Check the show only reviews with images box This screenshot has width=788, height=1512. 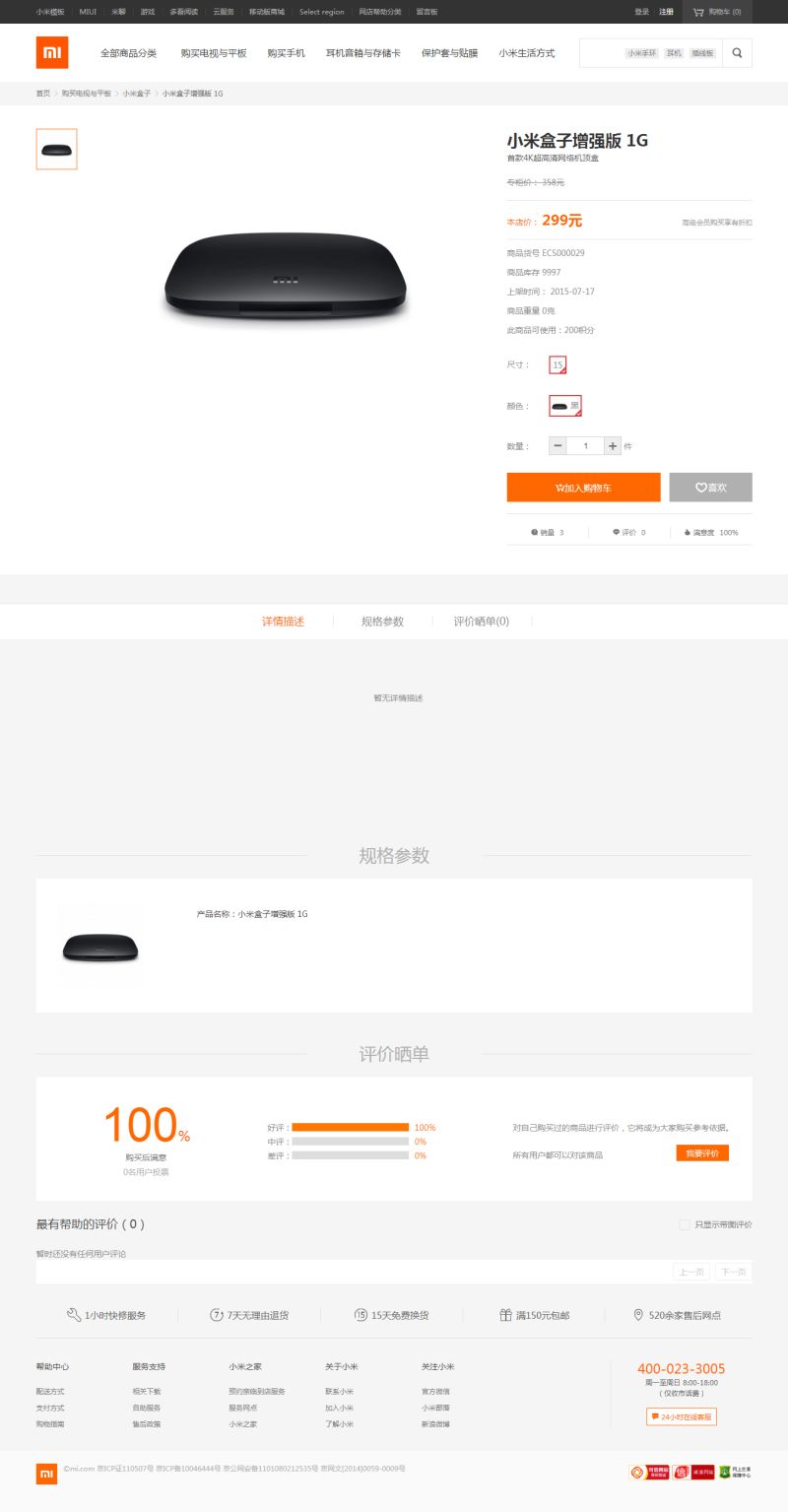coord(685,1224)
